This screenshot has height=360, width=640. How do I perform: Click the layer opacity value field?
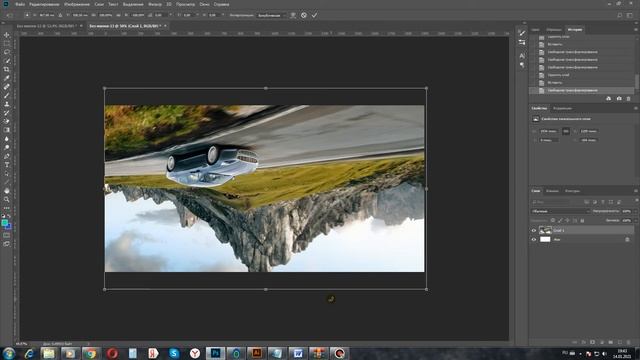(x=627, y=211)
